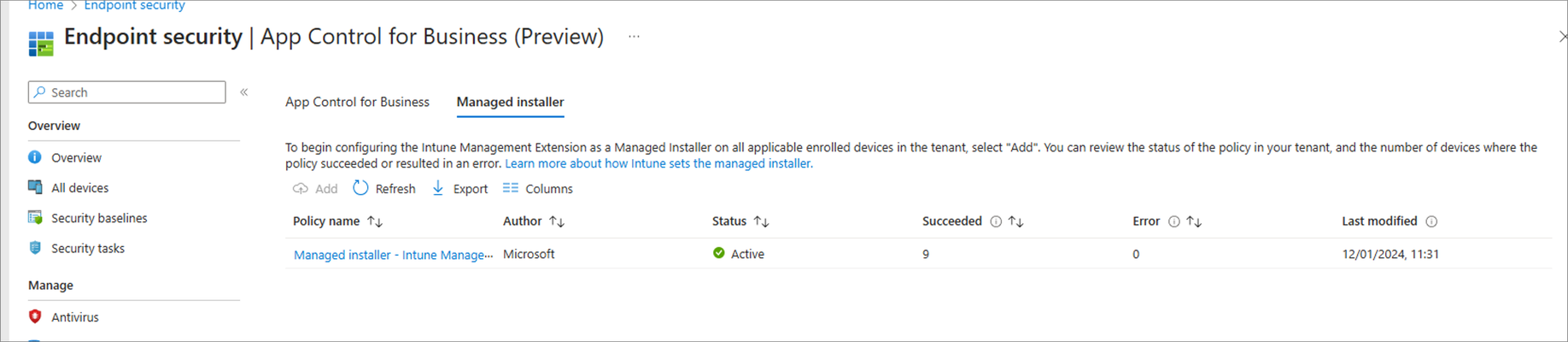Select the Managed installer tab

point(510,102)
